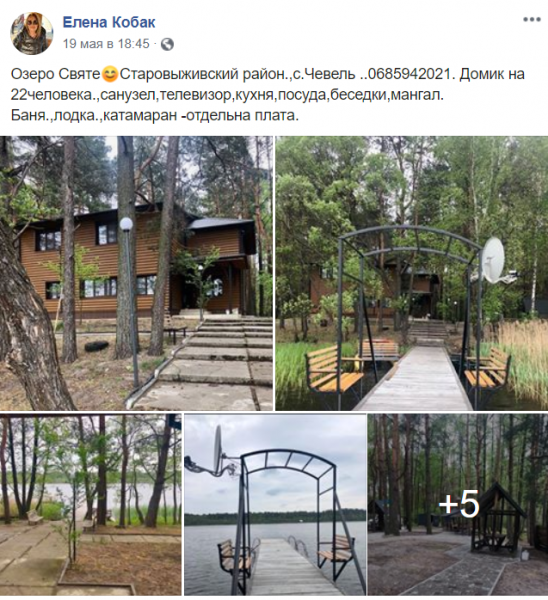The height and width of the screenshot is (600, 548).
Task: Open the lake view through trees photo
Action: click(x=91, y=504)
